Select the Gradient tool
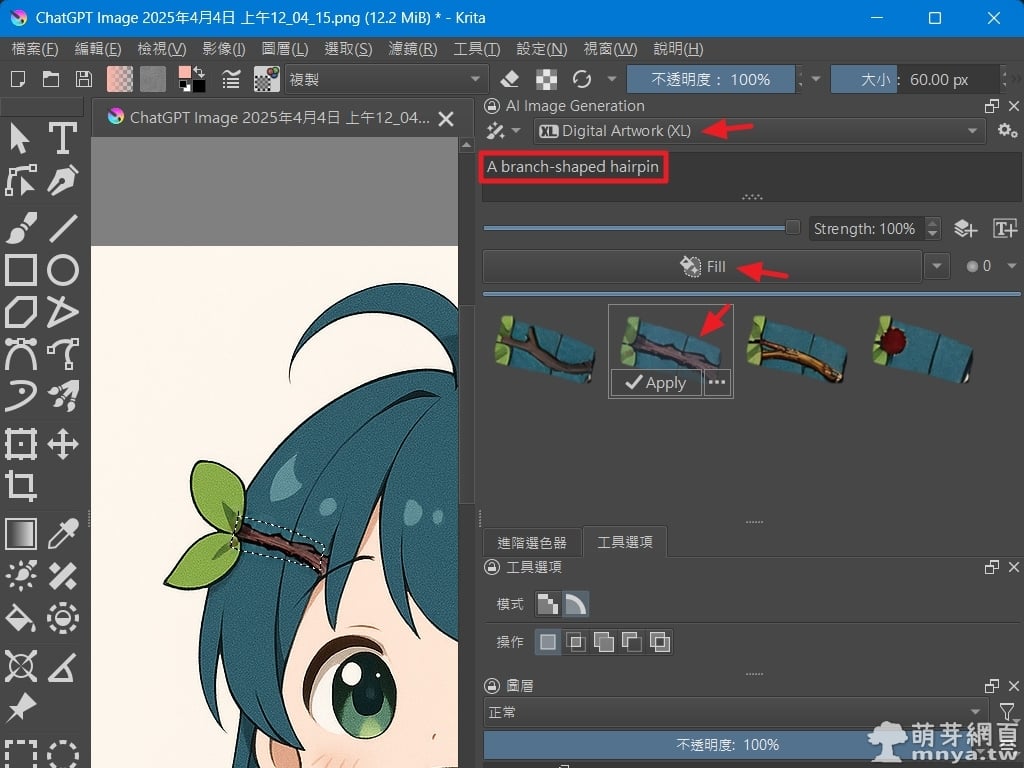The width and height of the screenshot is (1024, 768). pyautogui.click(x=21, y=533)
